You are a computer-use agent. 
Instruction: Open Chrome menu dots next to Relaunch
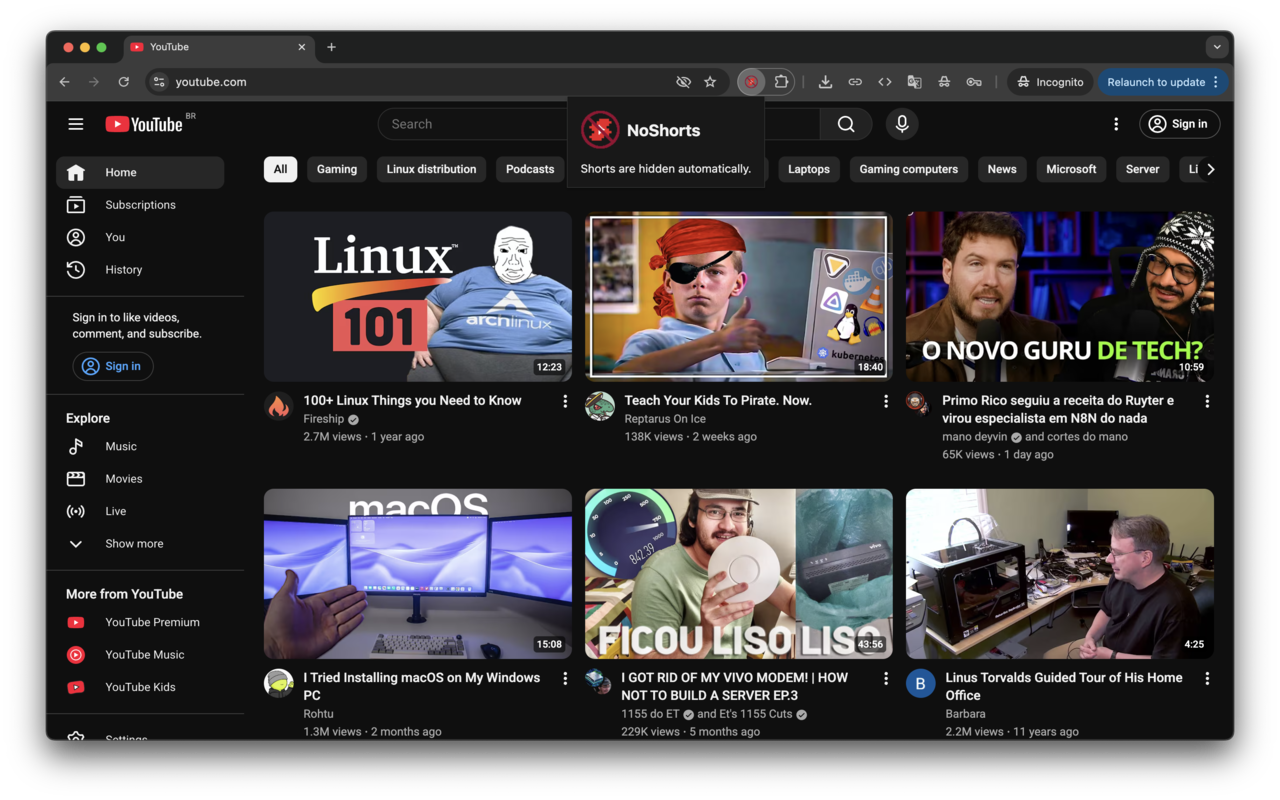pyautogui.click(x=1216, y=82)
